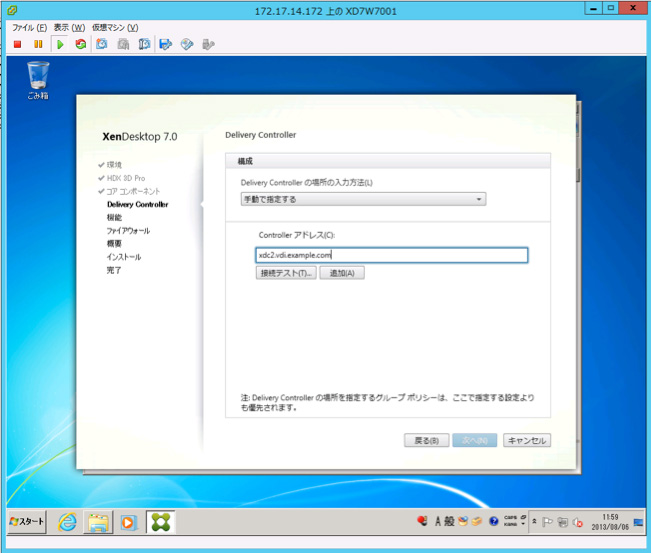Click the Reset virtual machine icon
This screenshot has width=652, height=554.
pyautogui.click(x=81, y=44)
